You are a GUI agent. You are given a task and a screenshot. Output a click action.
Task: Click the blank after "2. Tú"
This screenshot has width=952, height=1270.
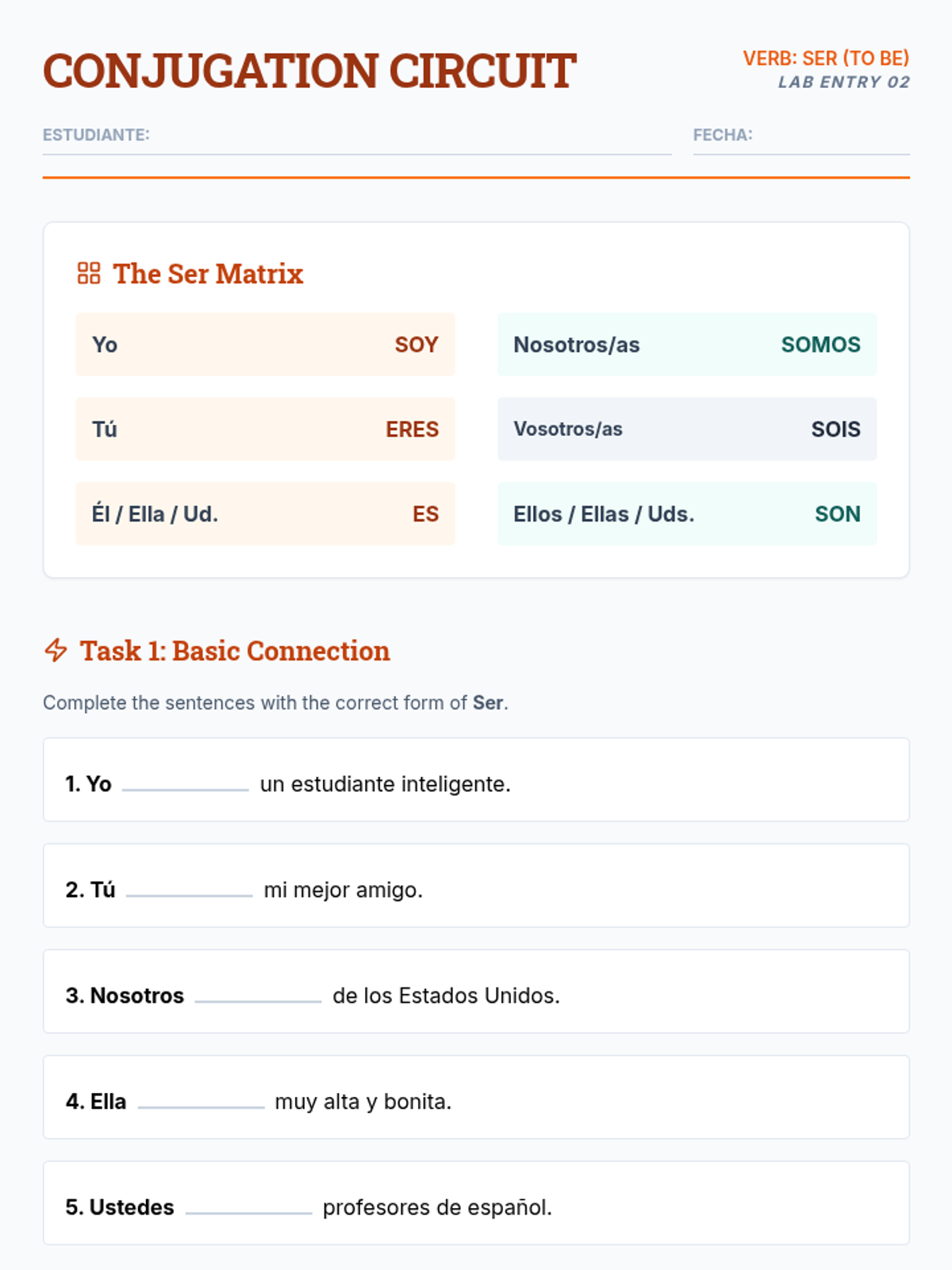pyautogui.click(x=189, y=887)
